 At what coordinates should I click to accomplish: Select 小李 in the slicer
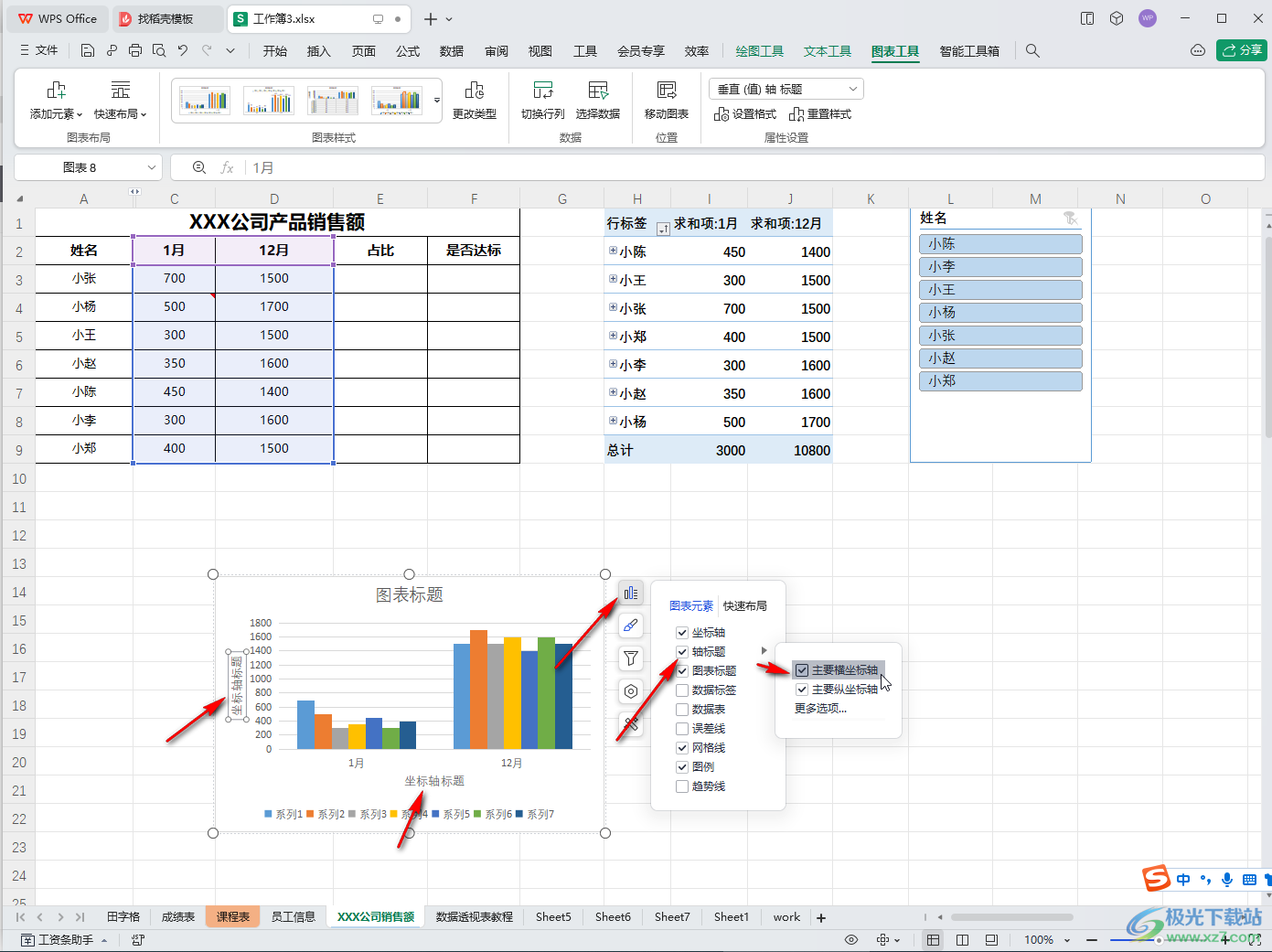(x=1000, y=267)
